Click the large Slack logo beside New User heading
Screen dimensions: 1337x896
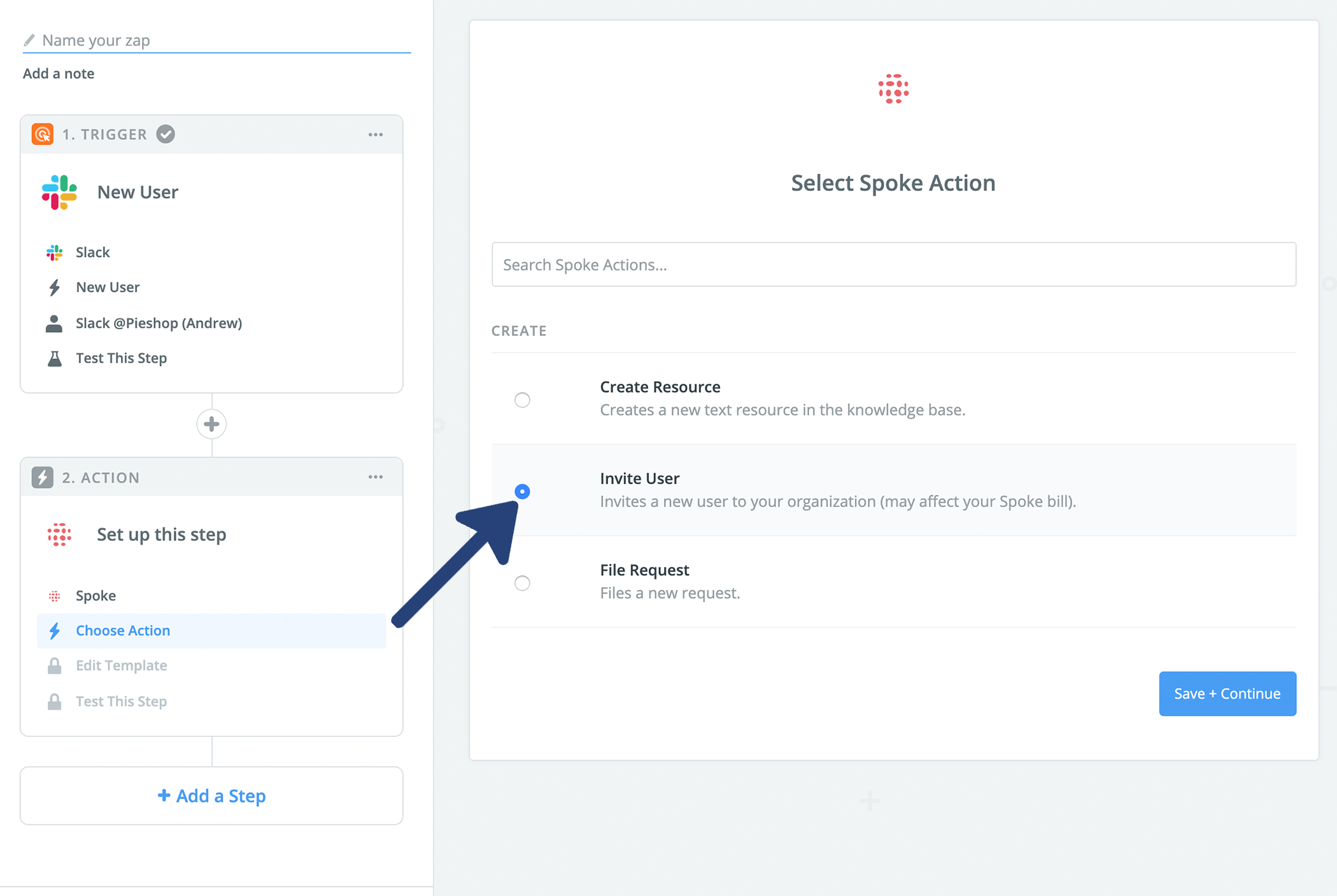[60, 192]
